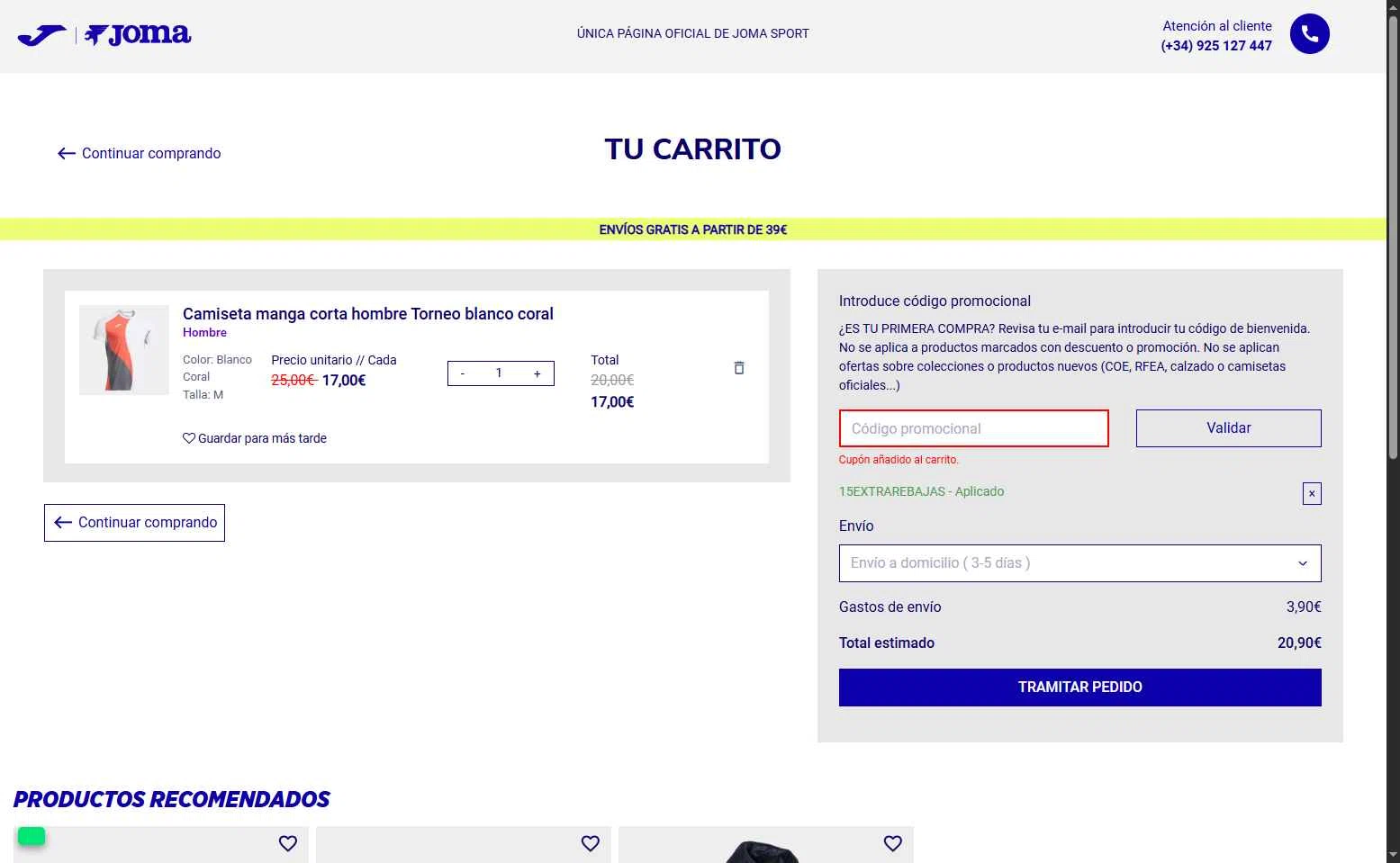
Task: Favorite the third recommended product
Action: pyautogui.click(x=893, y=843)
